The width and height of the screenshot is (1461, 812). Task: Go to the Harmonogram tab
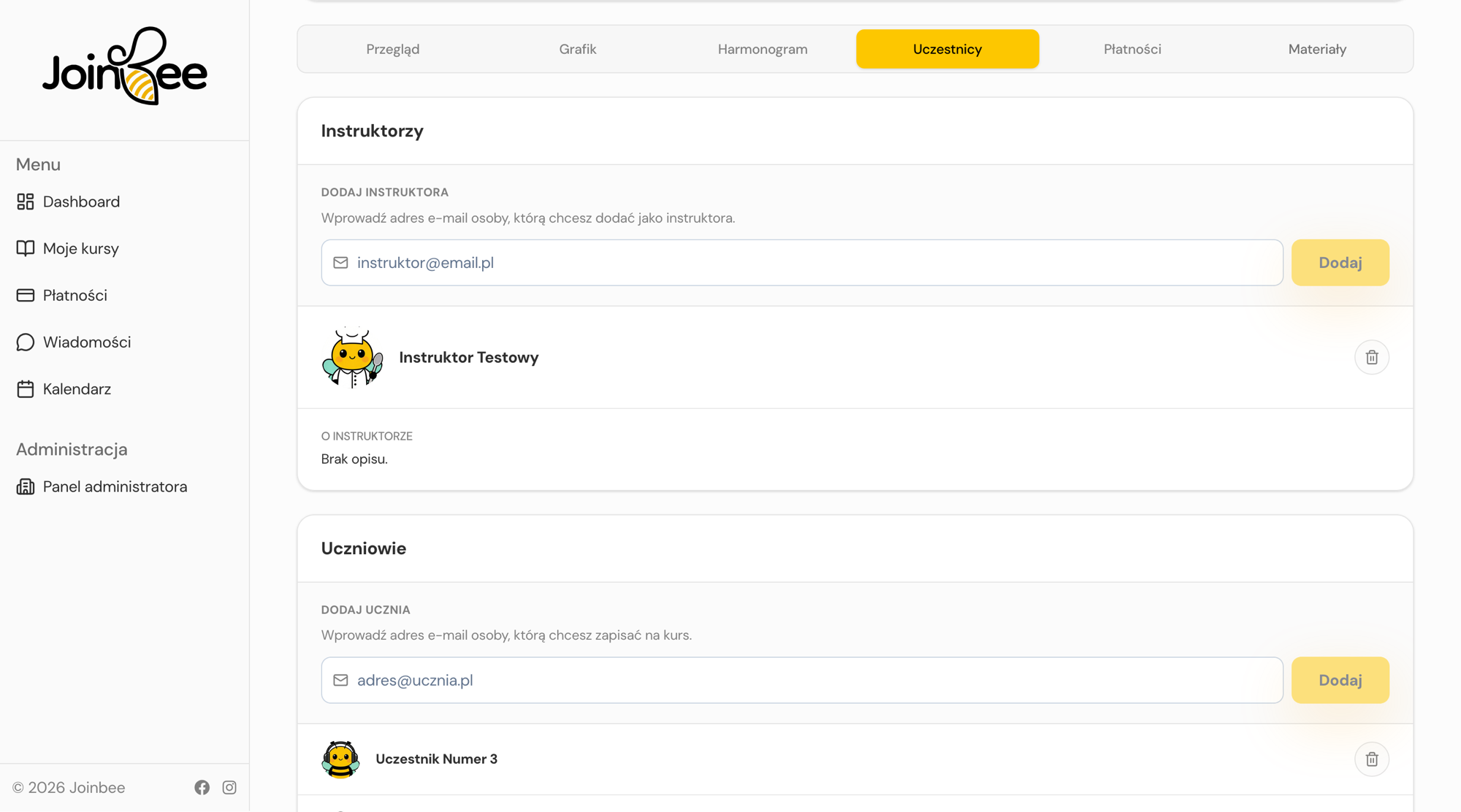tap(763, 49)
